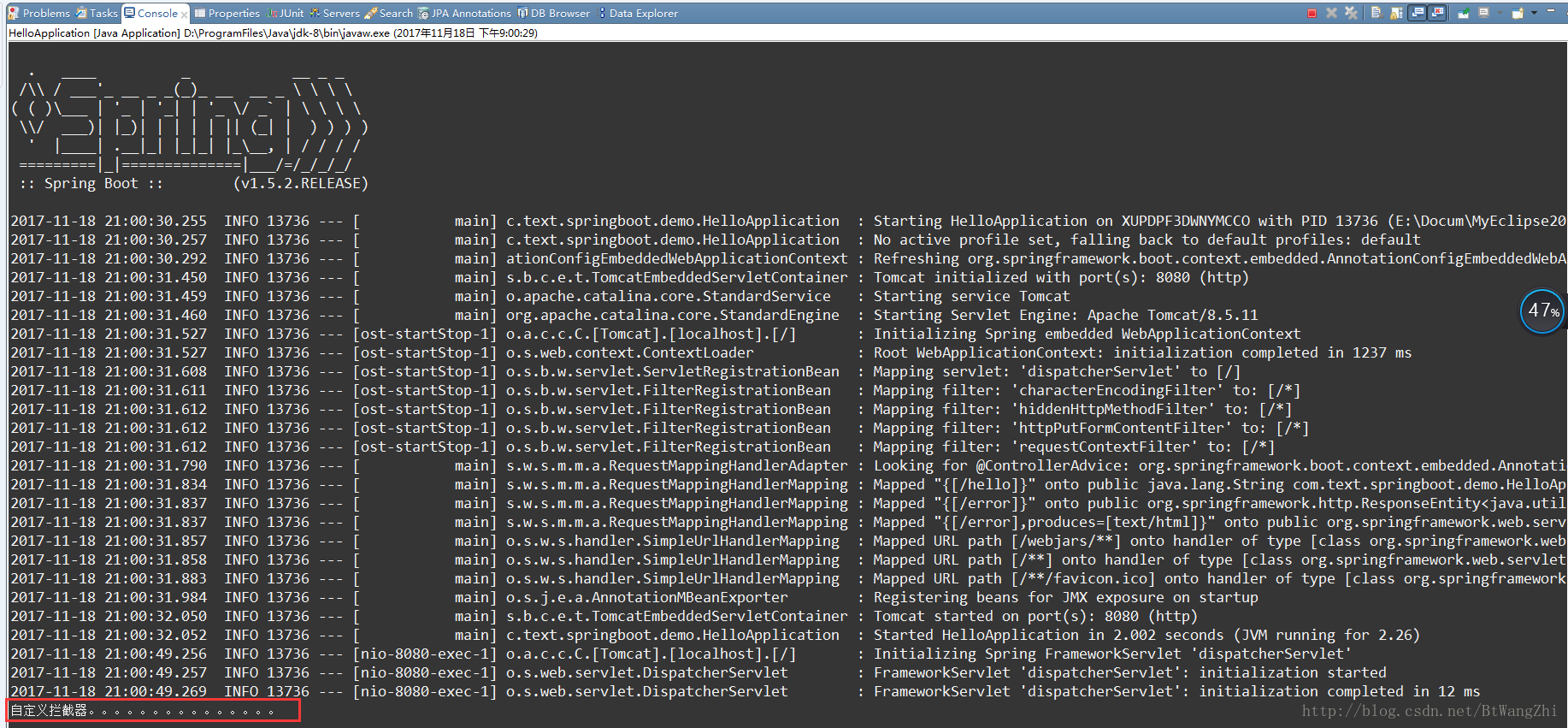Switch to the DB Browser tab
Image resolution: width=1568 pixels, height=728 pixels.
pyautogui.click(x=553, y=13)
